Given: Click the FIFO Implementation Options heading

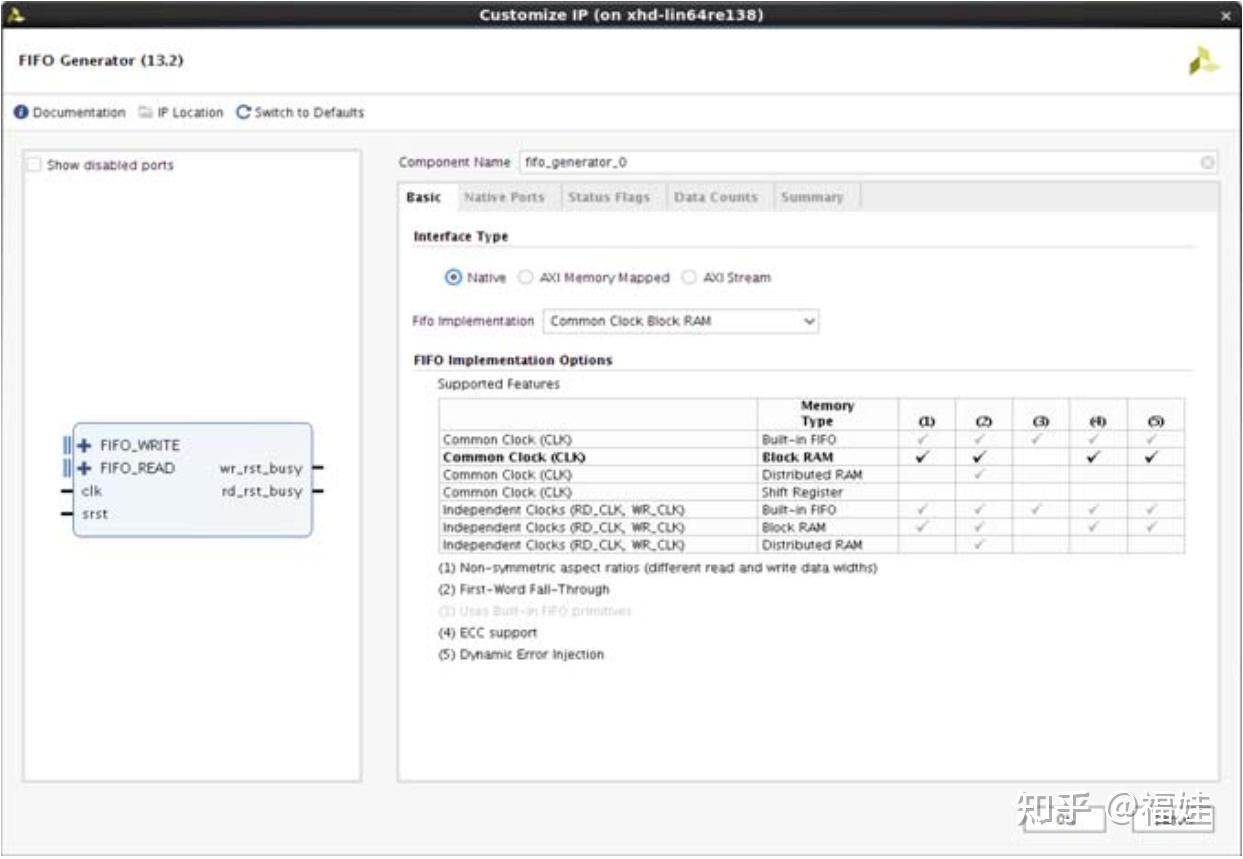Looking at the screenshot, I should coord(513,360).
